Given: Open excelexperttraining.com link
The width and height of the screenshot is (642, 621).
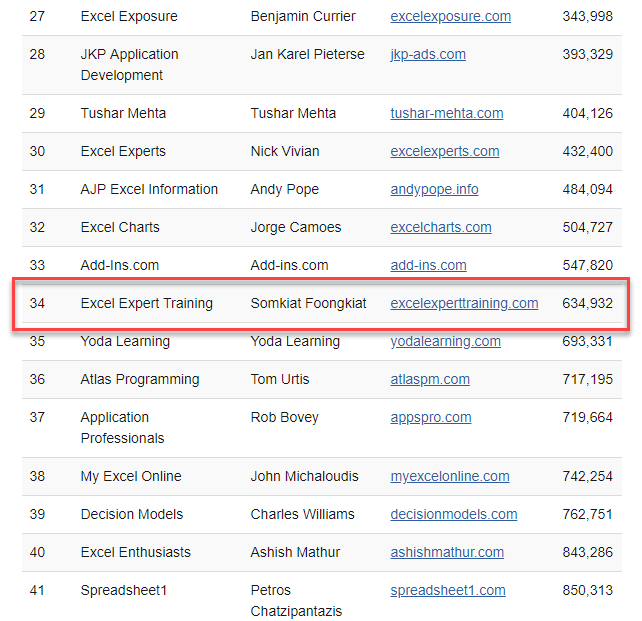Looking at the screenshot, I should click(464, 303).
